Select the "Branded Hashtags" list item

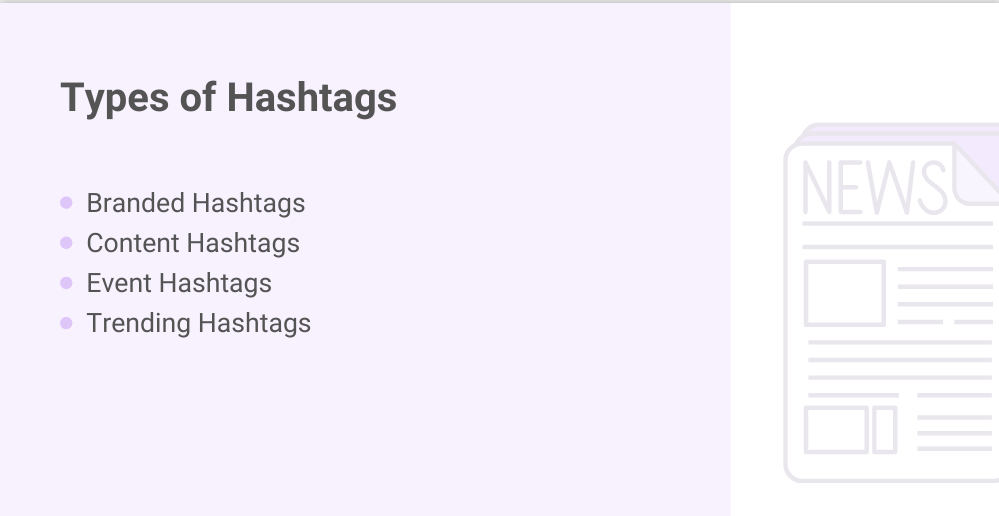(x=195, y=203)
